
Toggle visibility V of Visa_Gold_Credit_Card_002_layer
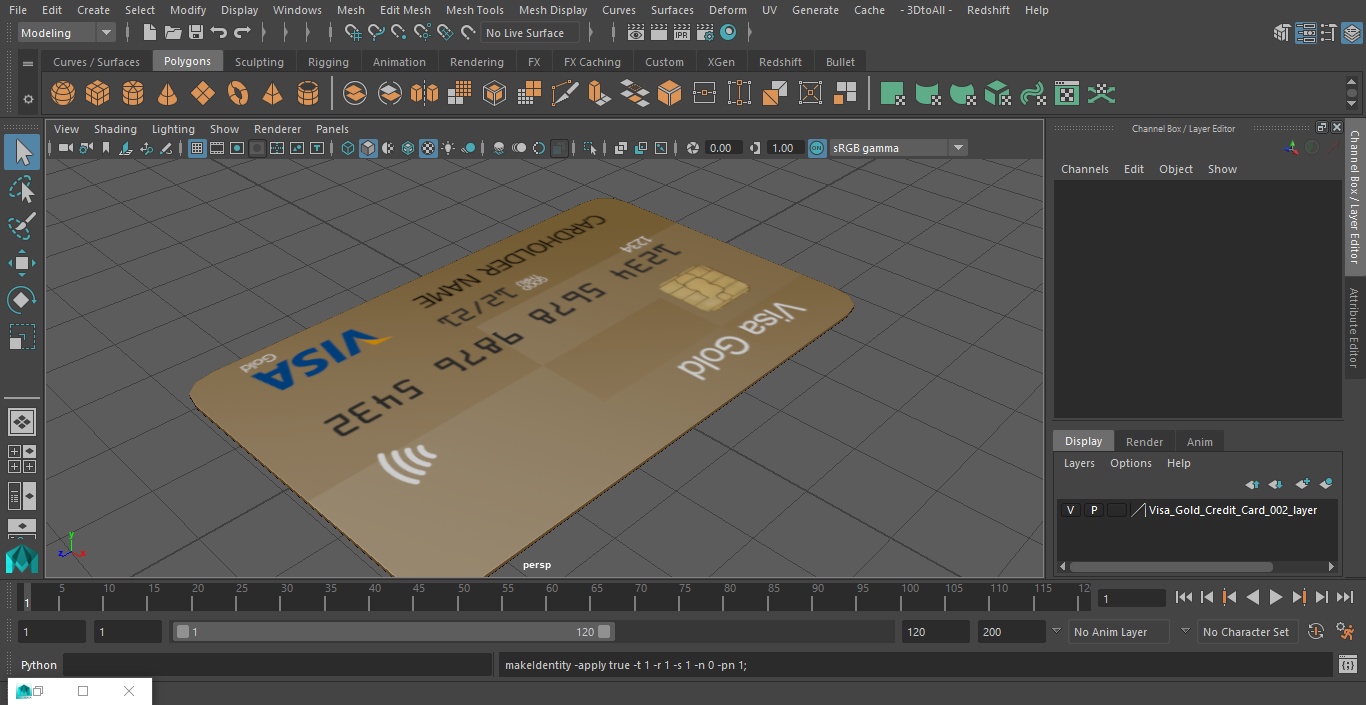click(1070, 510)
